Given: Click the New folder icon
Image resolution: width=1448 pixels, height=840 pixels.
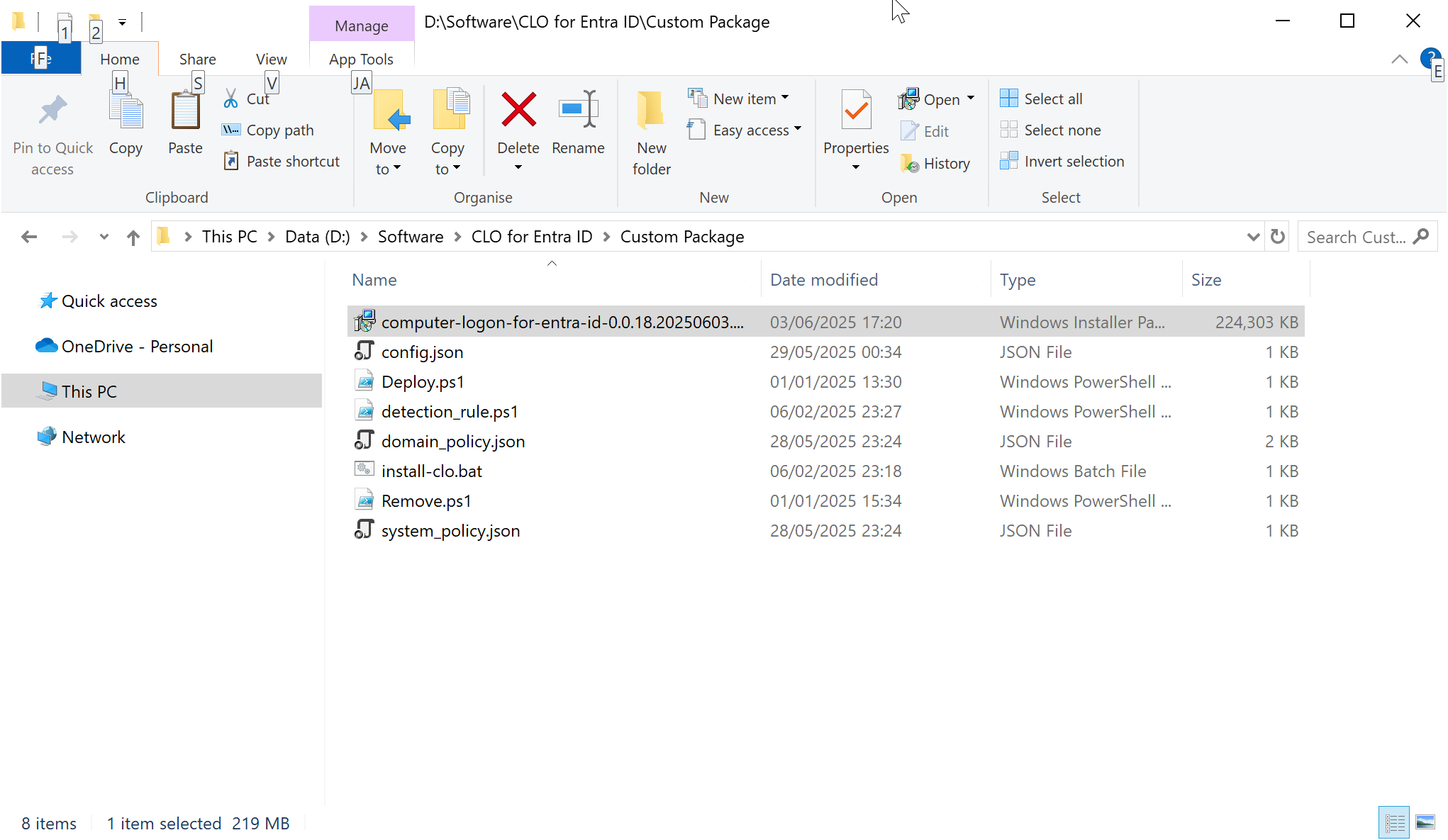Looking at the screenshot, I should (x=650, y=111).
